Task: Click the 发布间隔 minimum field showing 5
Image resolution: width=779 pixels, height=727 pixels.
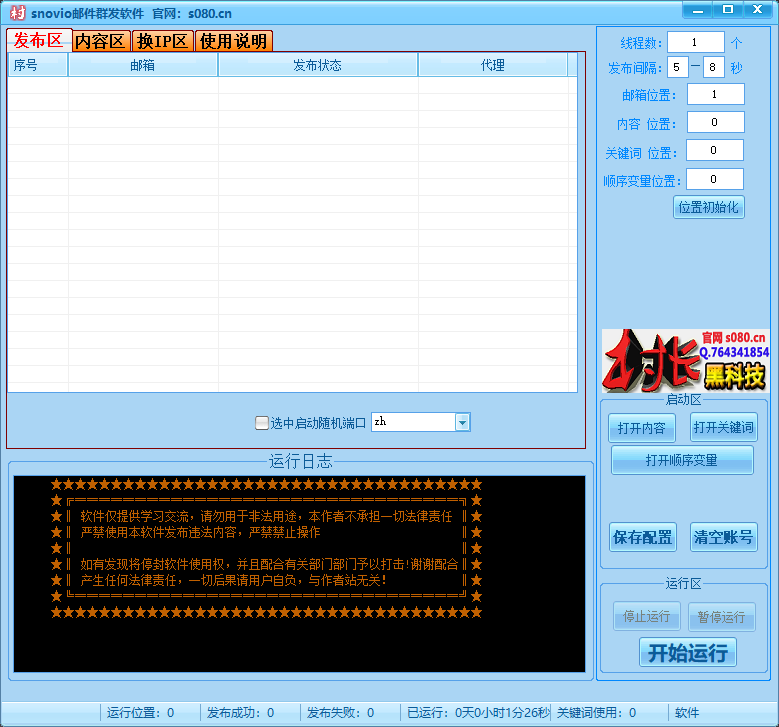Action: tap(678, 67)
